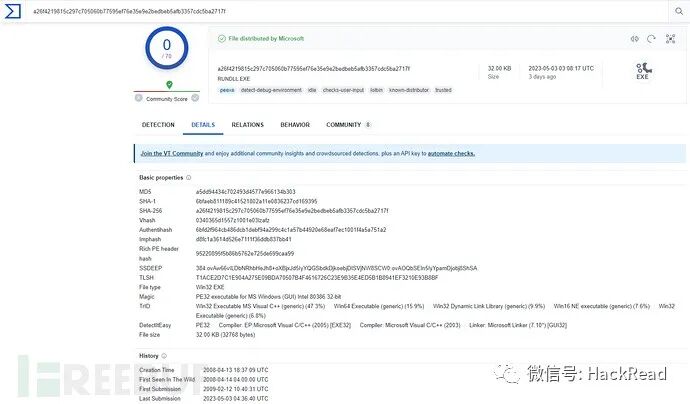Viewport: 690px width, 404px height.
Task: Click the 32.00 KB size value
Action: click(x=499, y=69)
